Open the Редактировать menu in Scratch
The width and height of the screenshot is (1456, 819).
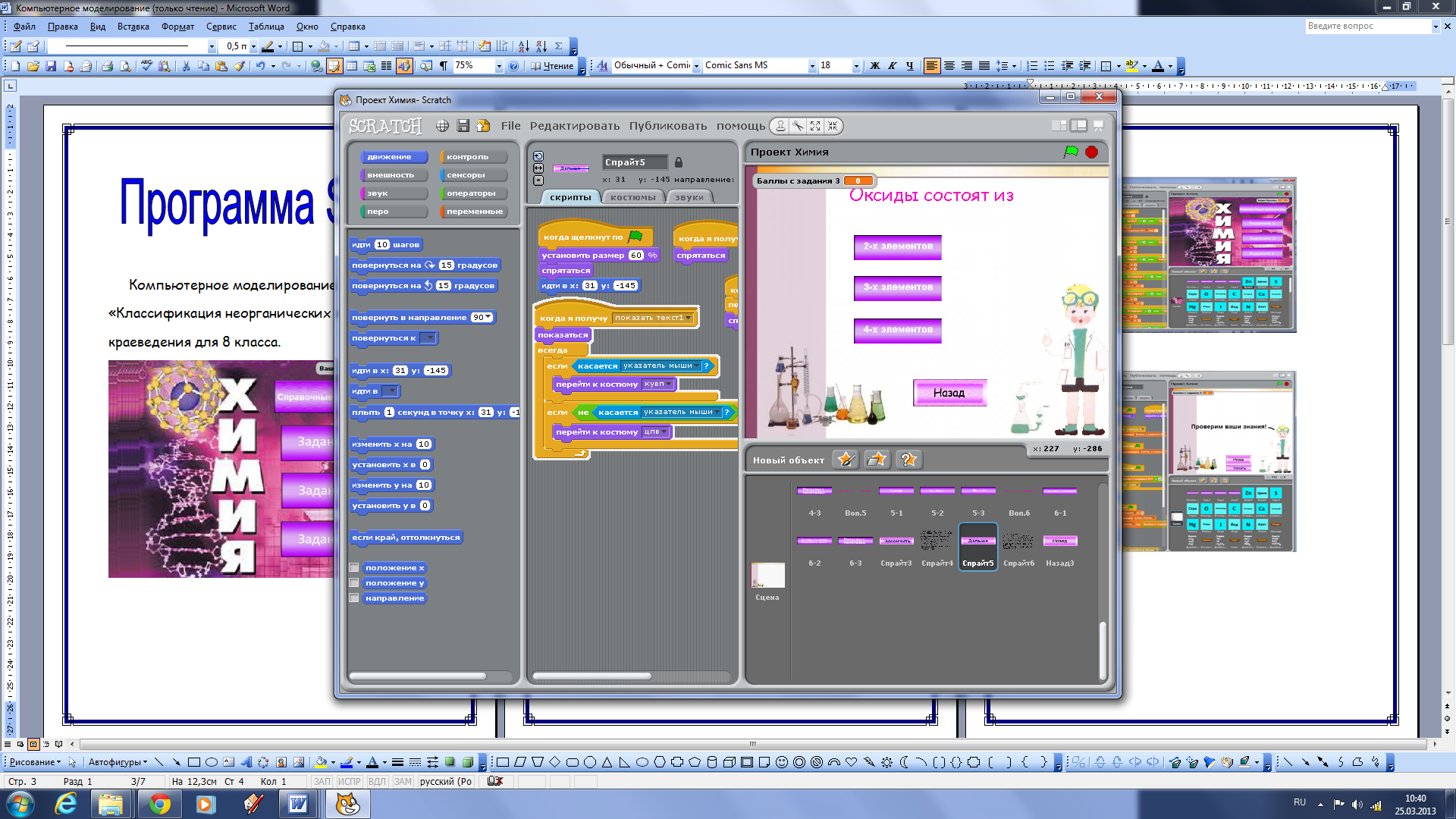pos(575,126)
